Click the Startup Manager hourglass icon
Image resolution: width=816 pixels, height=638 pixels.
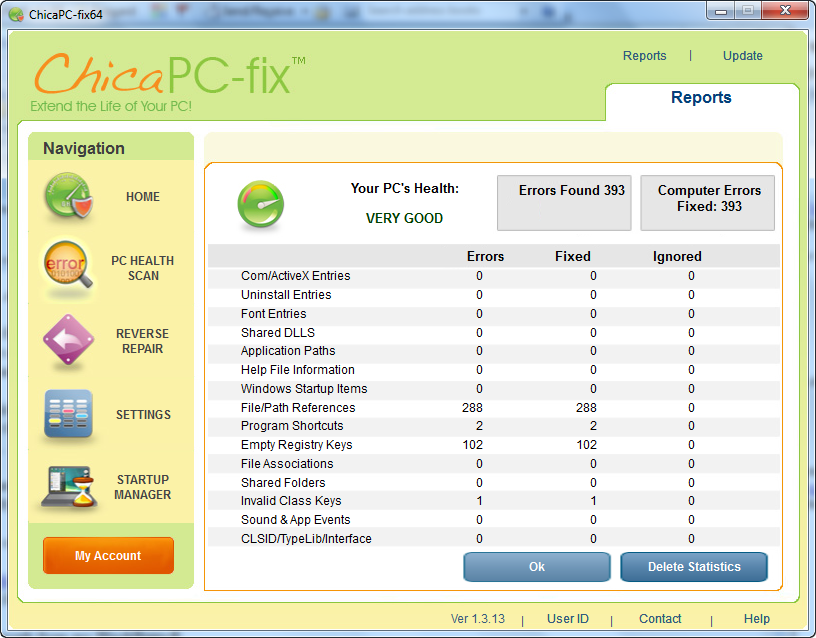(68, 487)
